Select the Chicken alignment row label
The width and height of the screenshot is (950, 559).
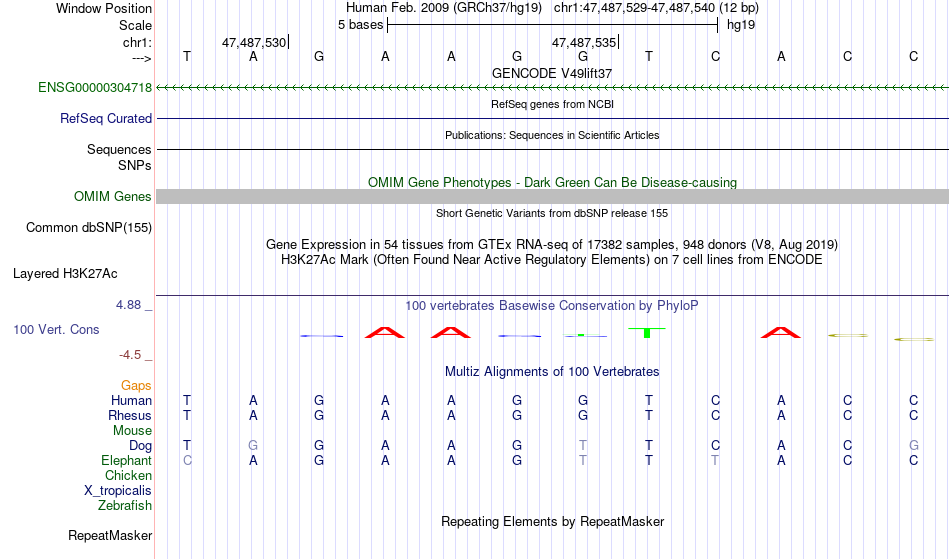128,475
